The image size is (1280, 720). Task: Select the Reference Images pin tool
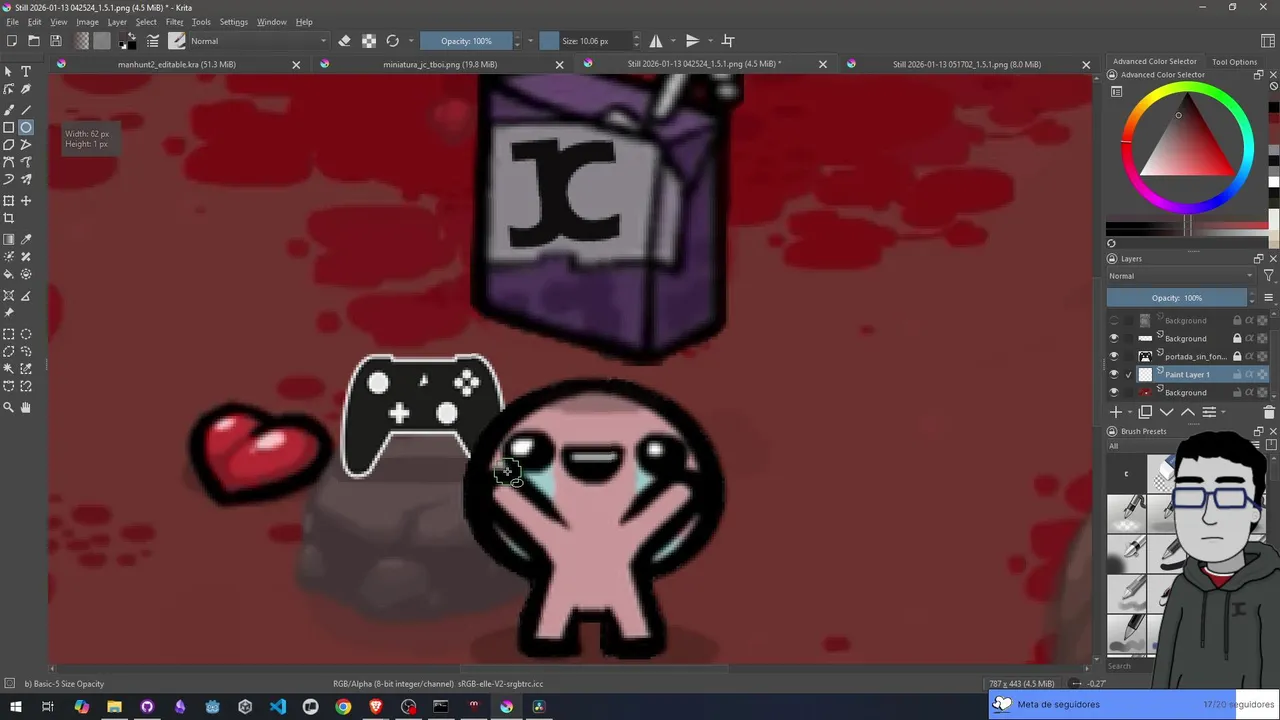pyautogui.click(x=9, y=313)
